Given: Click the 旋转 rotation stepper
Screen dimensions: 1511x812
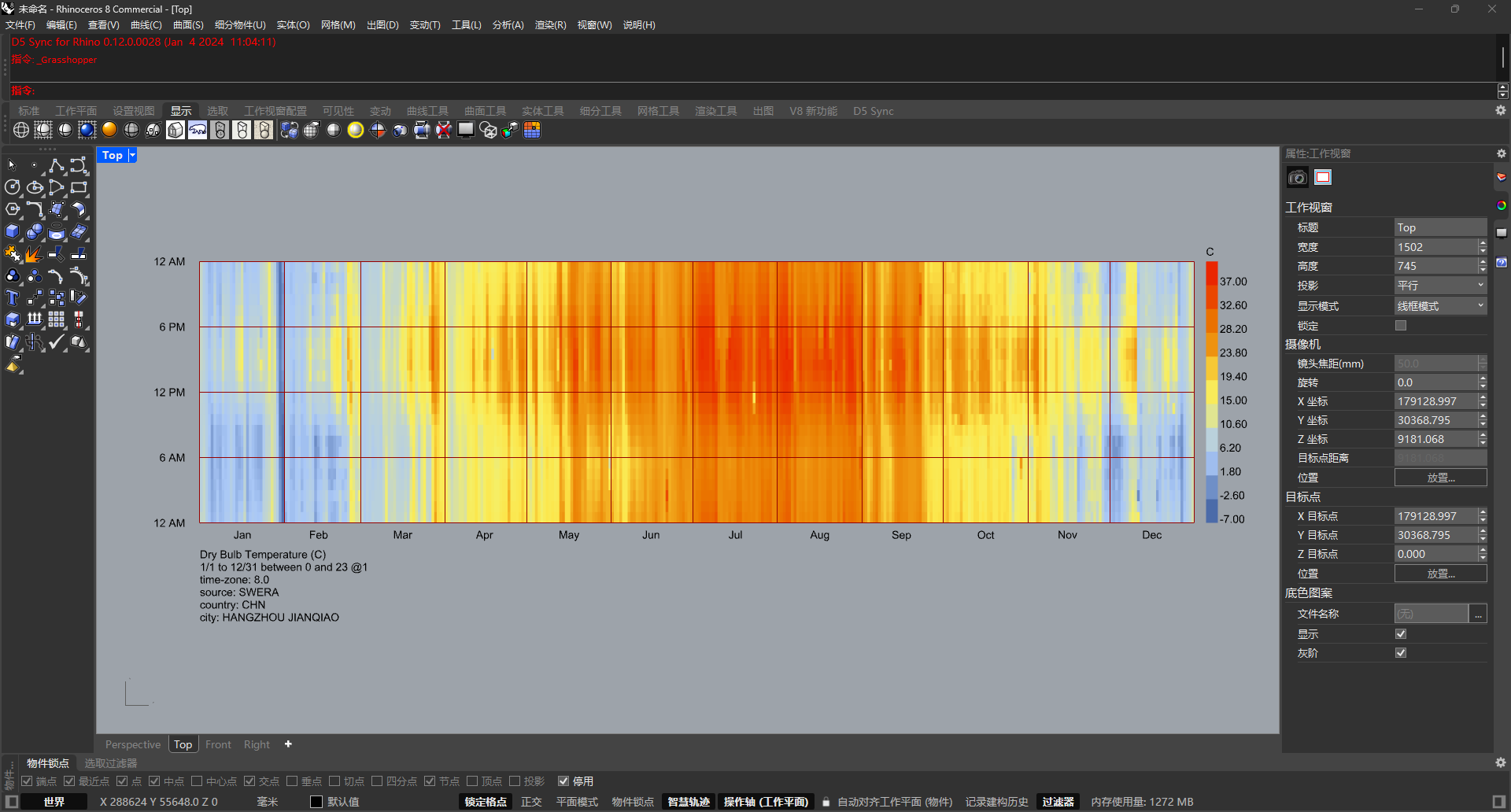Looking at the screenshot, I should [1483, 382].
